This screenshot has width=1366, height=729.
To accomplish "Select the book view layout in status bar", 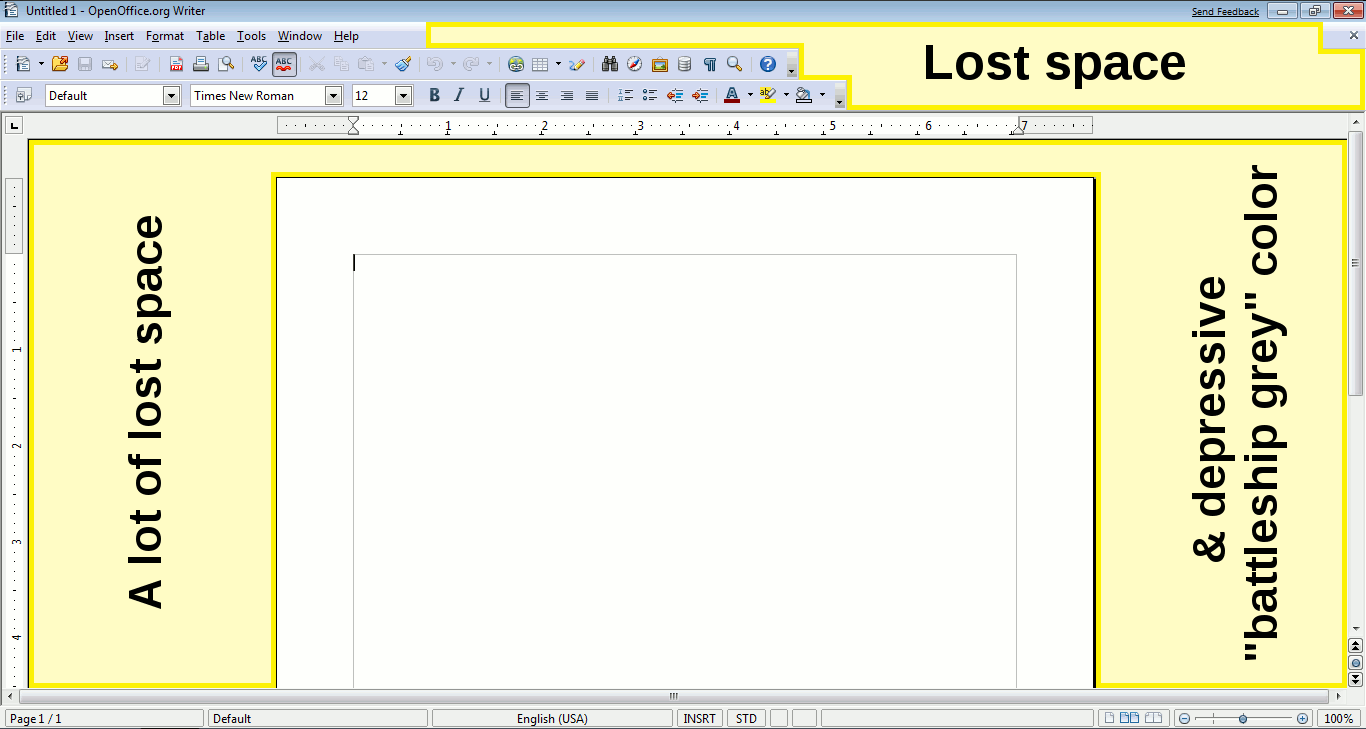I will [1154, 718].
